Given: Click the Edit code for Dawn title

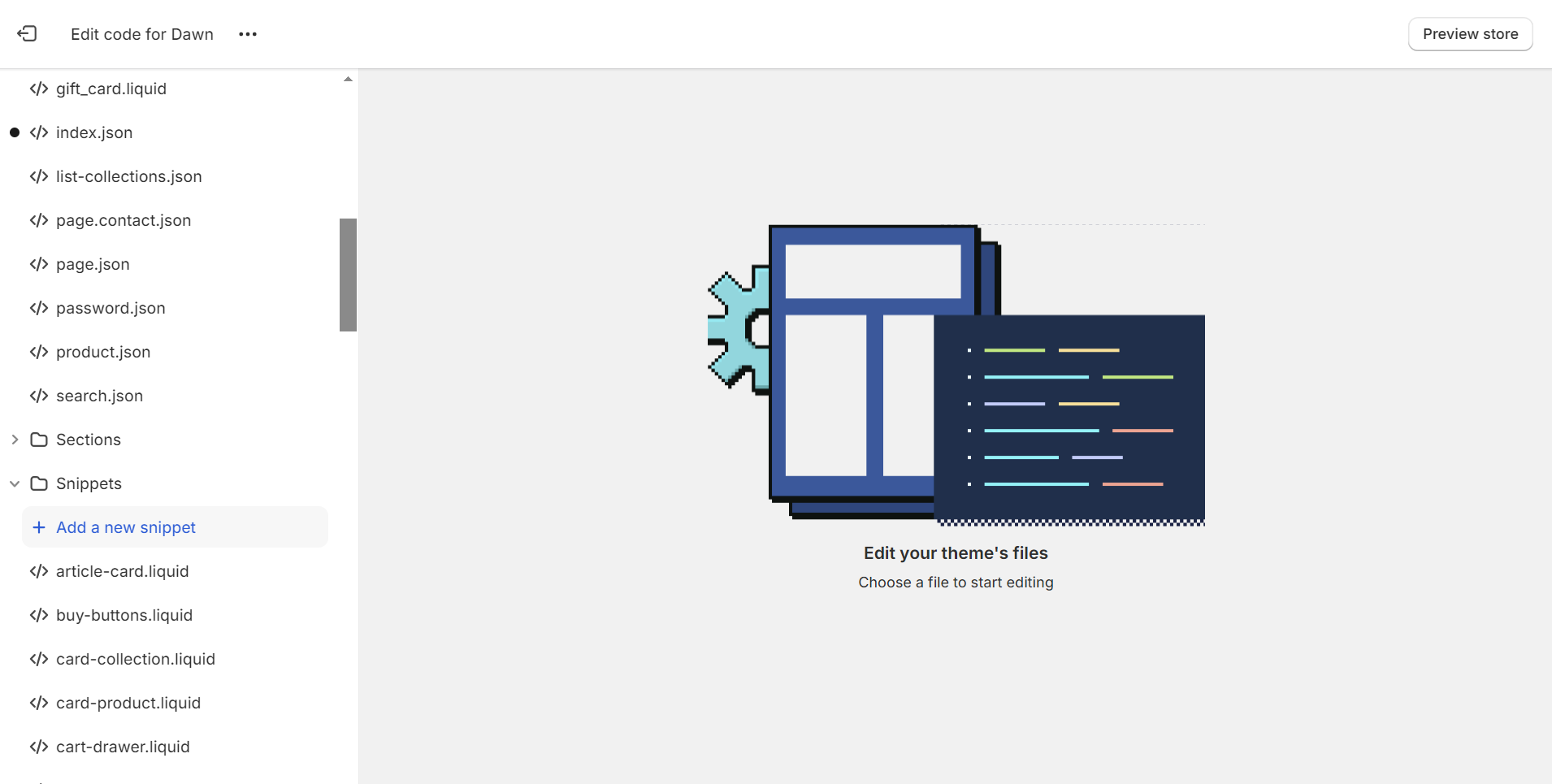Looking at the screenshot, I should tap(142, 34).
